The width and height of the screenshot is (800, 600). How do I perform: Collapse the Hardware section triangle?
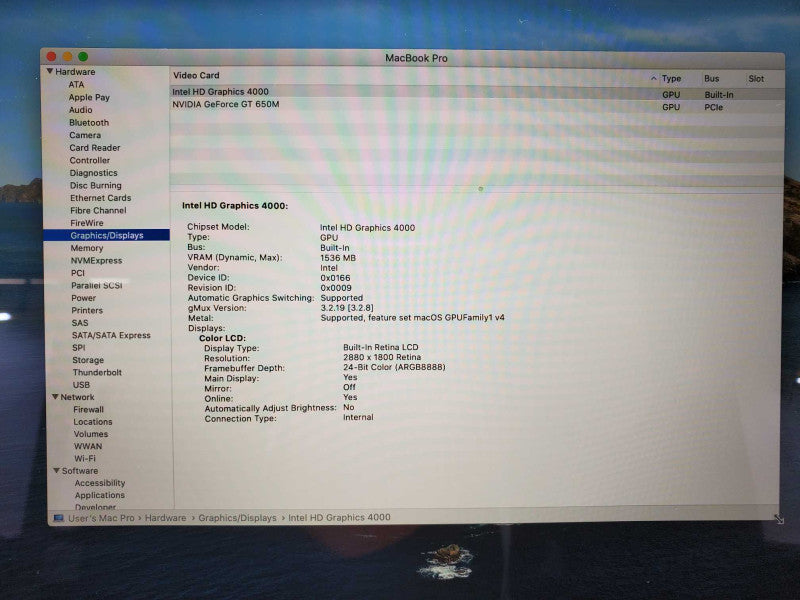[50, 71]
